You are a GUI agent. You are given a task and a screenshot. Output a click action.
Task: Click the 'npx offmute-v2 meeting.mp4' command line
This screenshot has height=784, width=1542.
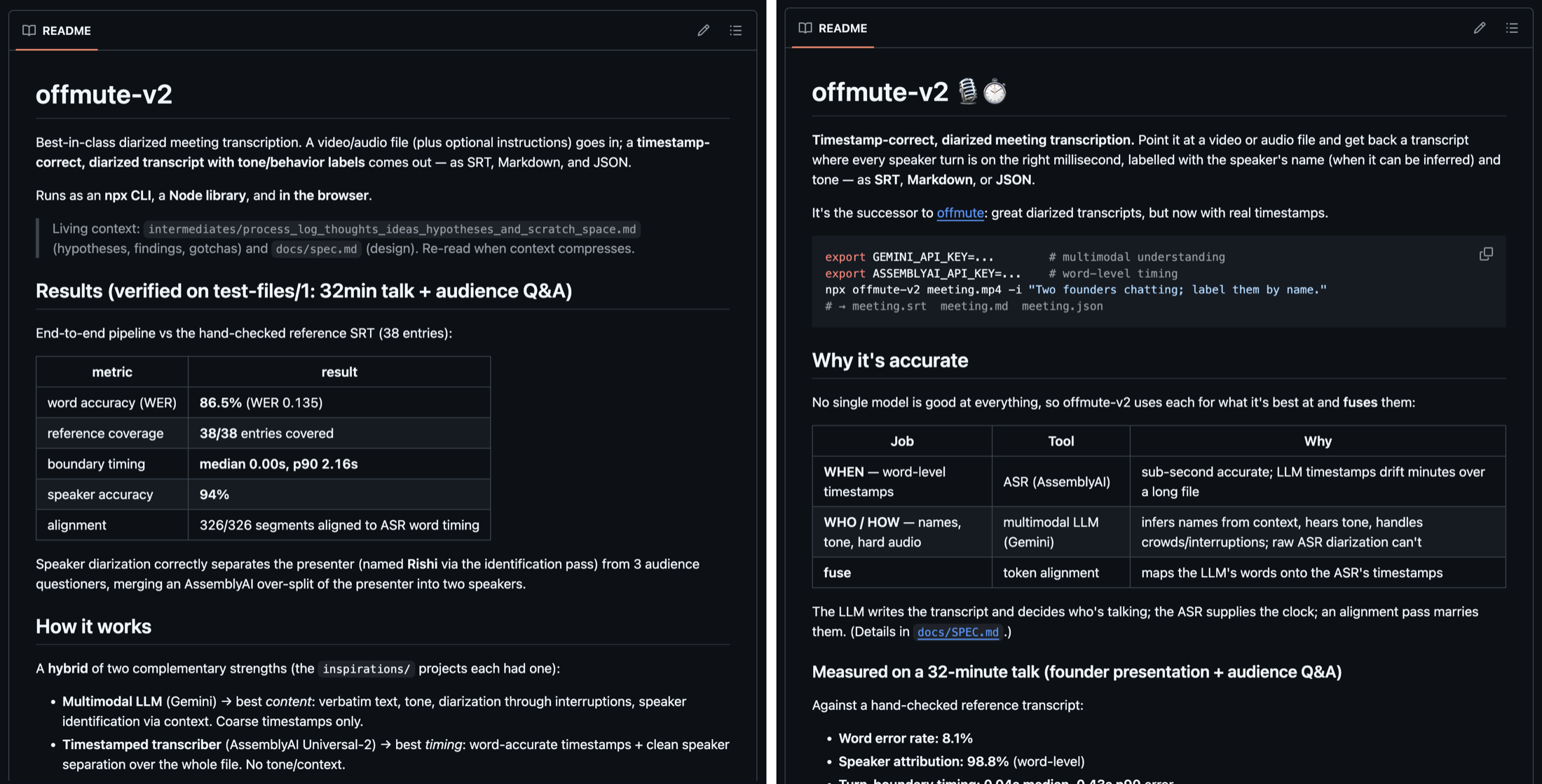[x=1076, y=289]
